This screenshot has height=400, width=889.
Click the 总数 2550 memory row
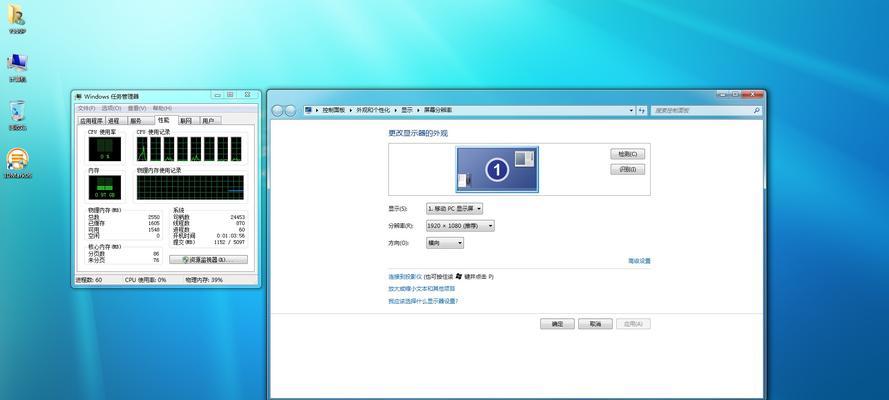(124, 218)
